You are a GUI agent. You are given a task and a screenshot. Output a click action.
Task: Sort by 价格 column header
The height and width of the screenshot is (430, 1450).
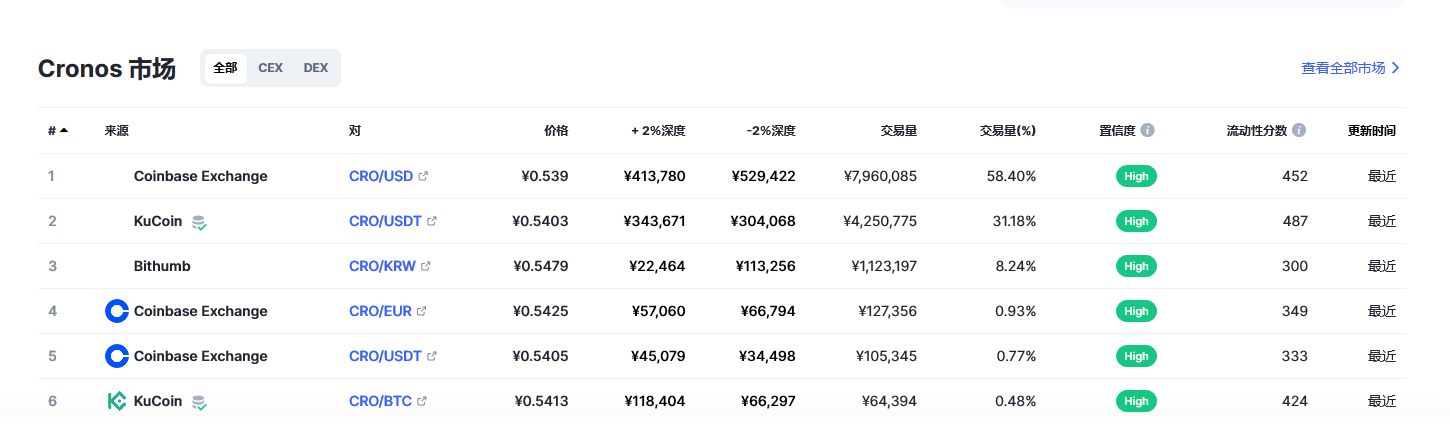[556, 131]
